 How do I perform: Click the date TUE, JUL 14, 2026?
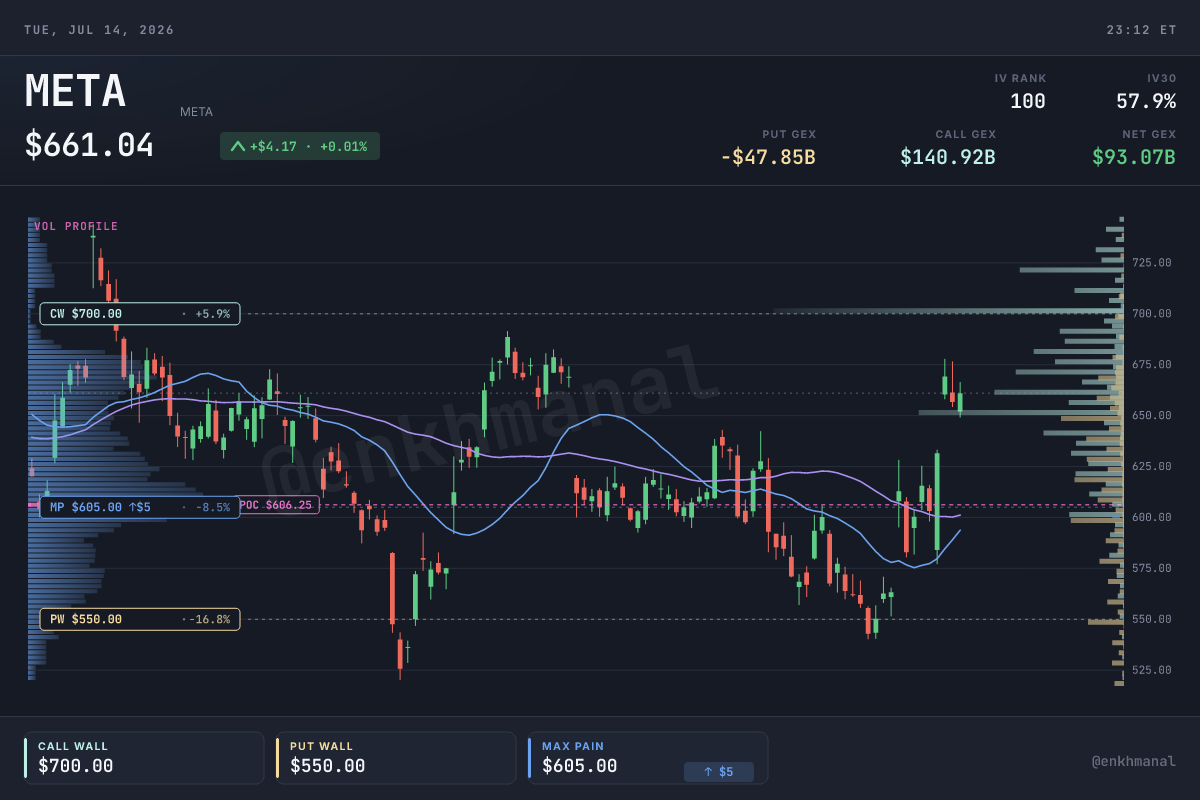tap(99, 30)
